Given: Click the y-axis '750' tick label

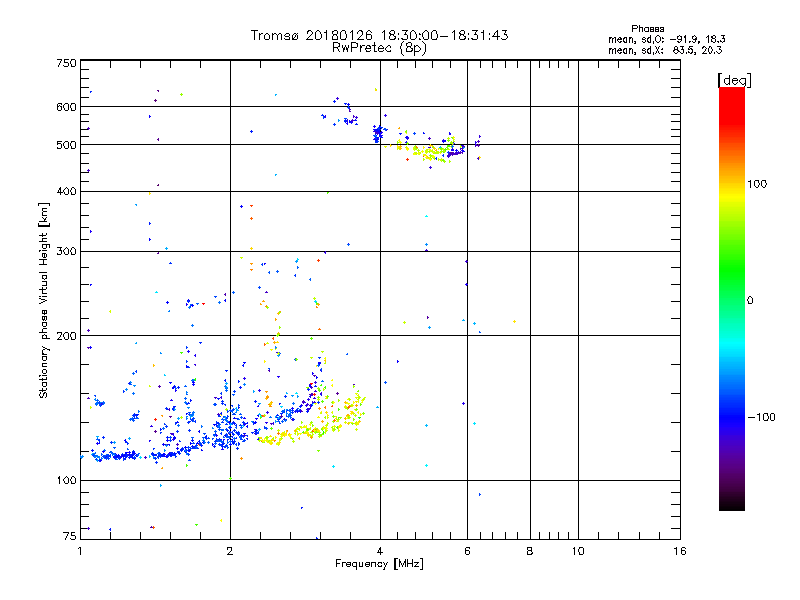Looking at the screenshot, I should (x=66, y=63).
